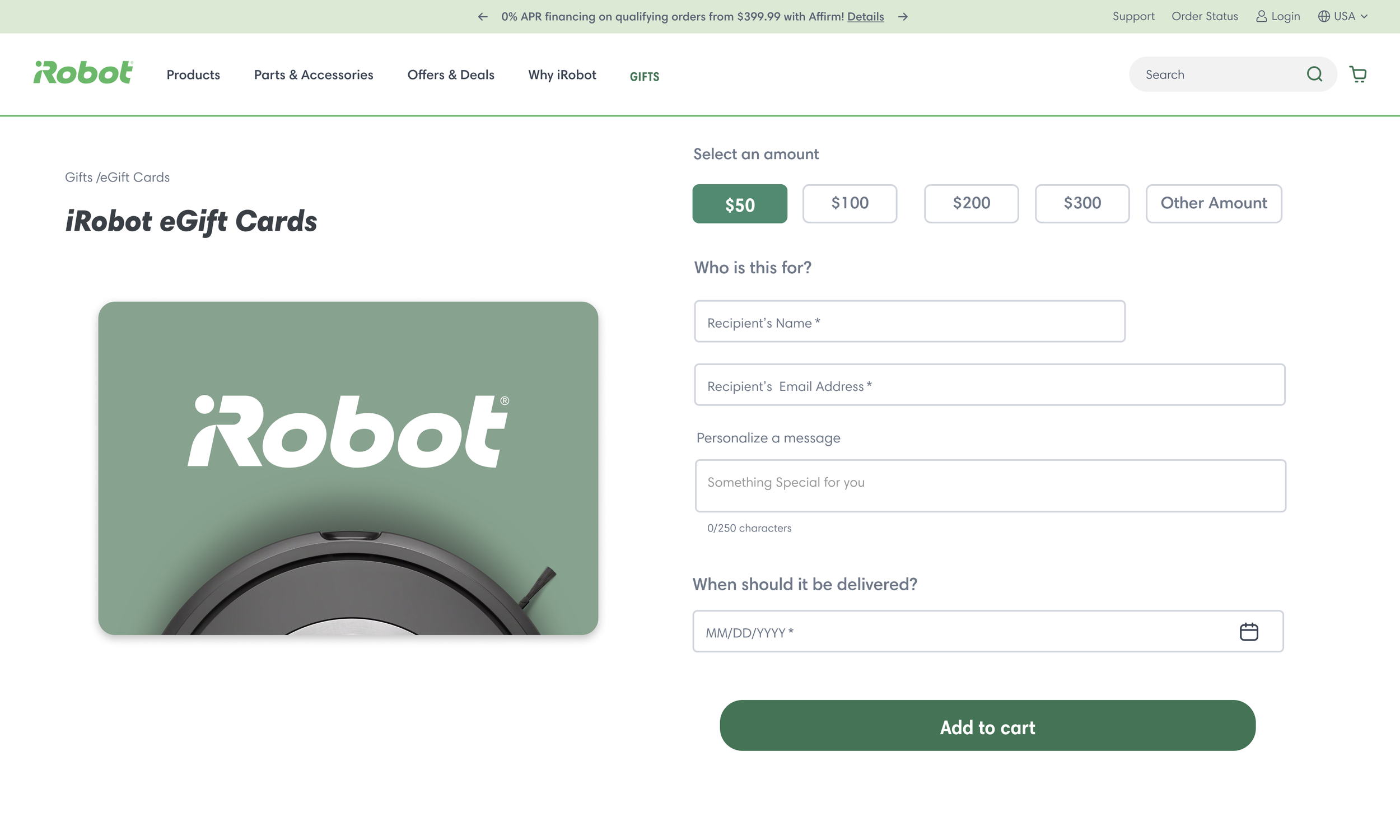Click the iRobot logo in header
Image resolution: width=1400 pixels, height=840 pixels.
point(83,73)
